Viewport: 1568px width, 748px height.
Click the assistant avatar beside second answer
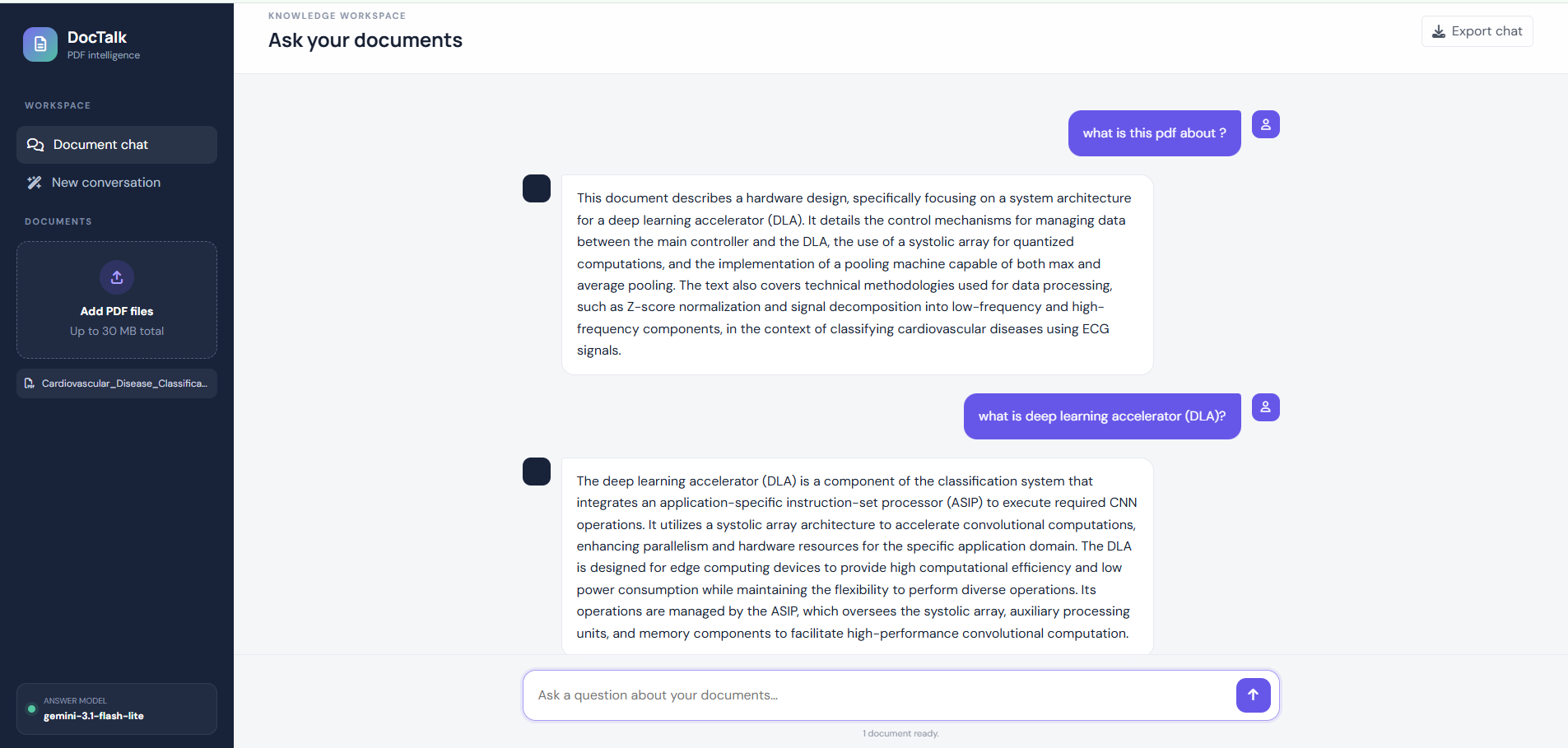pos(537,472)
